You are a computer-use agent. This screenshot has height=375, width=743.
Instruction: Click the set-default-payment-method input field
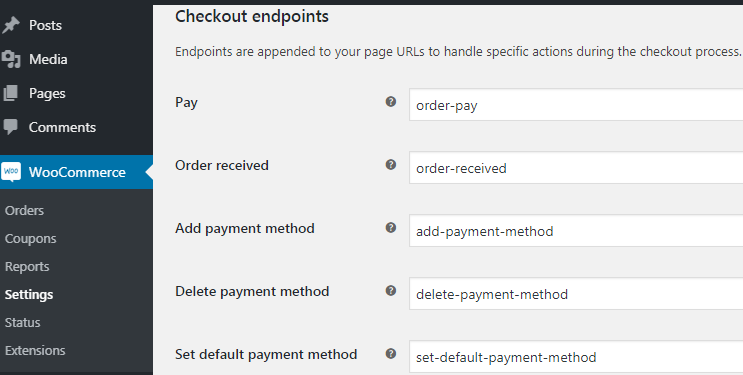point(576,357)
